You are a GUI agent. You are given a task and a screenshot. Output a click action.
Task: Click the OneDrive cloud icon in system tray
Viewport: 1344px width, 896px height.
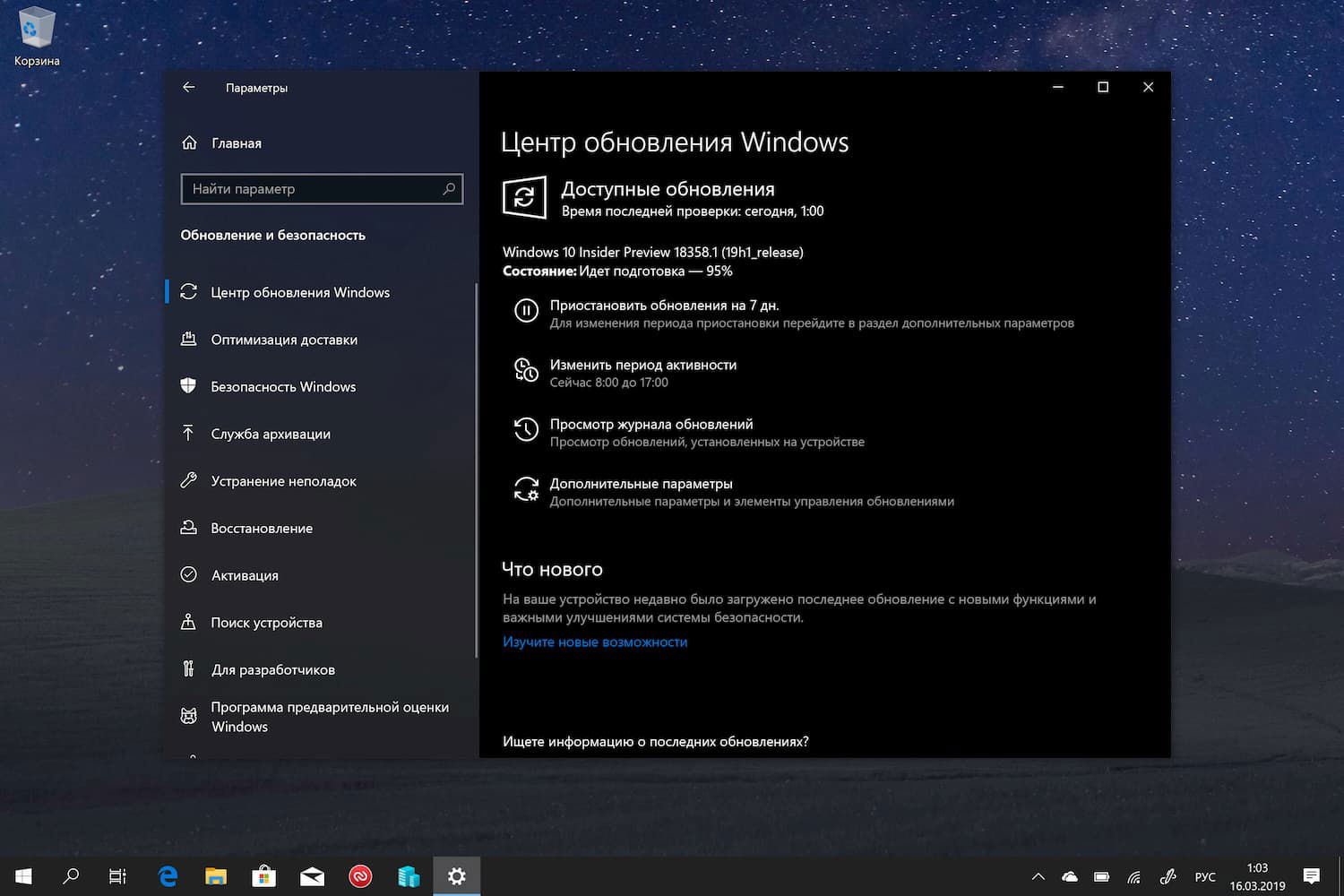click(x=1069, y=876)
